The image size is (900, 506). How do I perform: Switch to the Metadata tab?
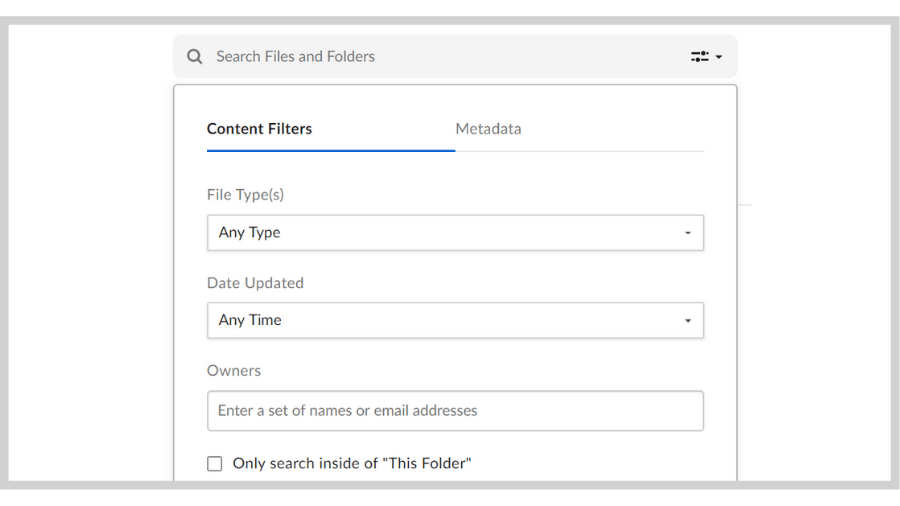point(488,129)
